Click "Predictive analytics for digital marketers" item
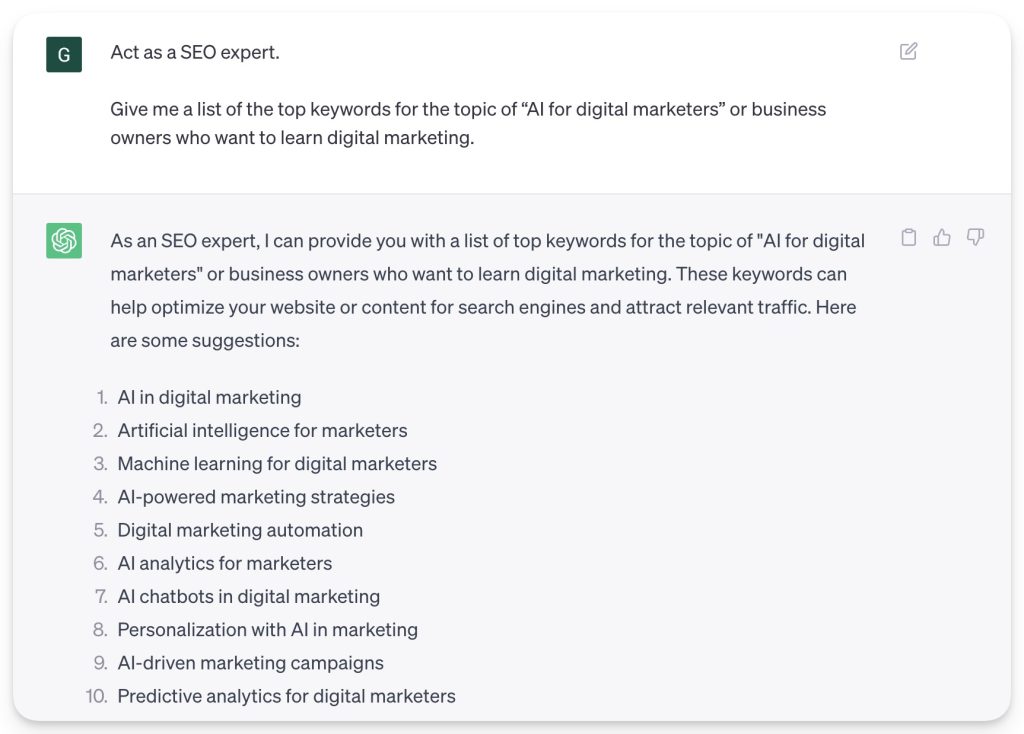The image size is (1024, 734). 286,696
